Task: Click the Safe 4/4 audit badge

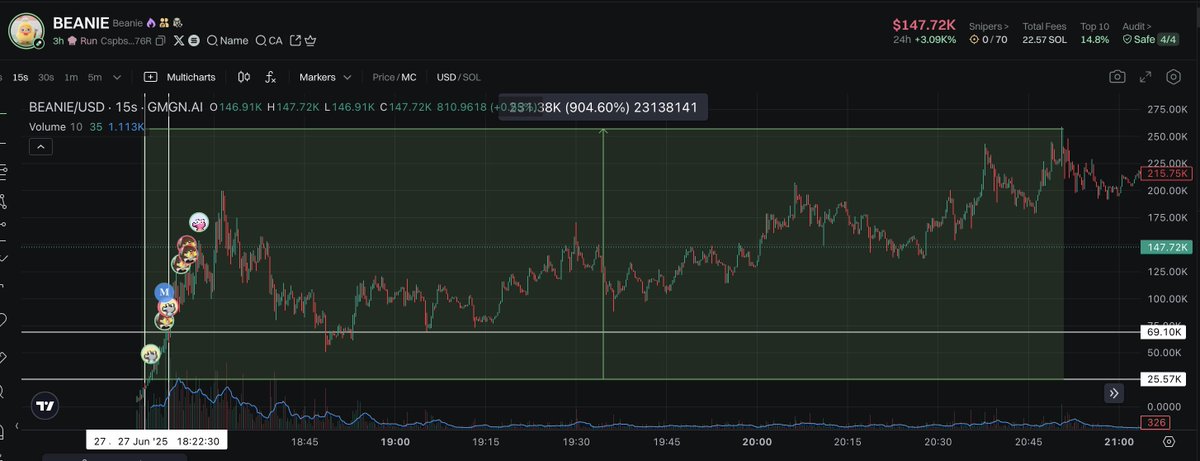Action: (x=1153, y=39)
